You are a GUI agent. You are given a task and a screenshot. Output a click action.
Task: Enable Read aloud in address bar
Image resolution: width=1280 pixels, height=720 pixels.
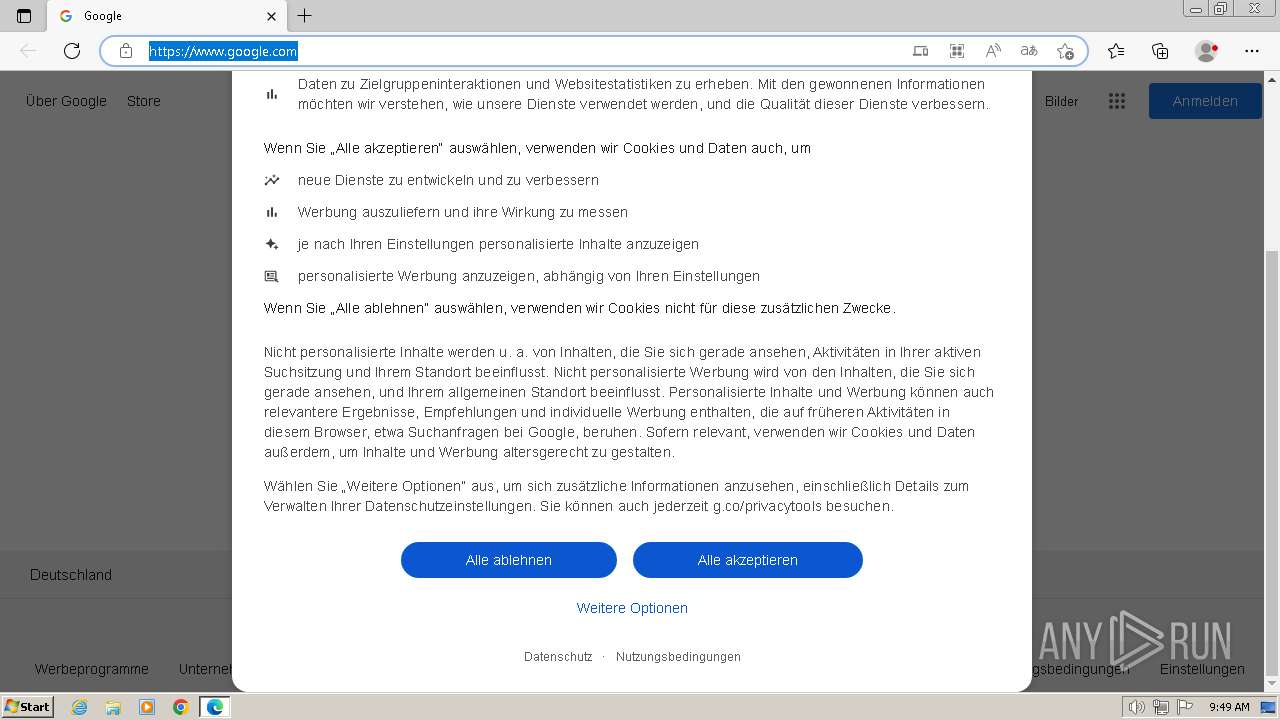click(x=993, y=51)
